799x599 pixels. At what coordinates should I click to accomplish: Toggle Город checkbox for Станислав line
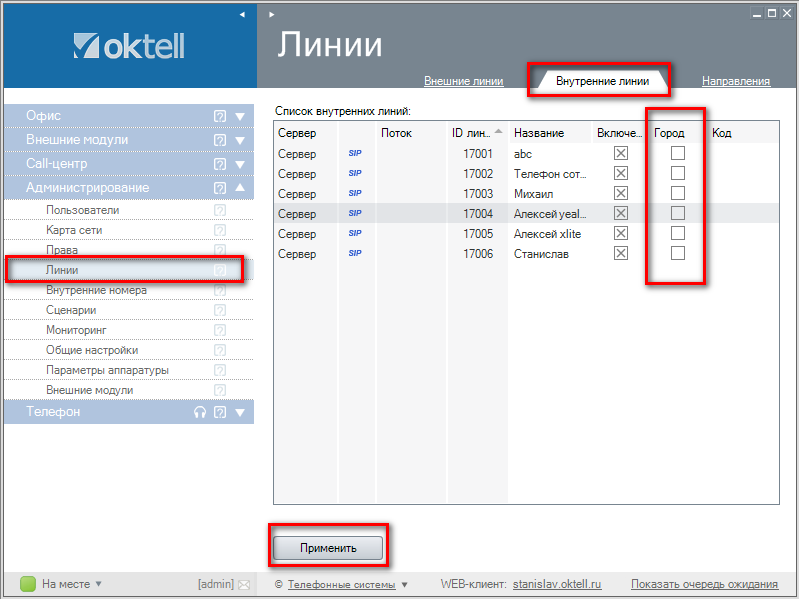coord(678,253)
